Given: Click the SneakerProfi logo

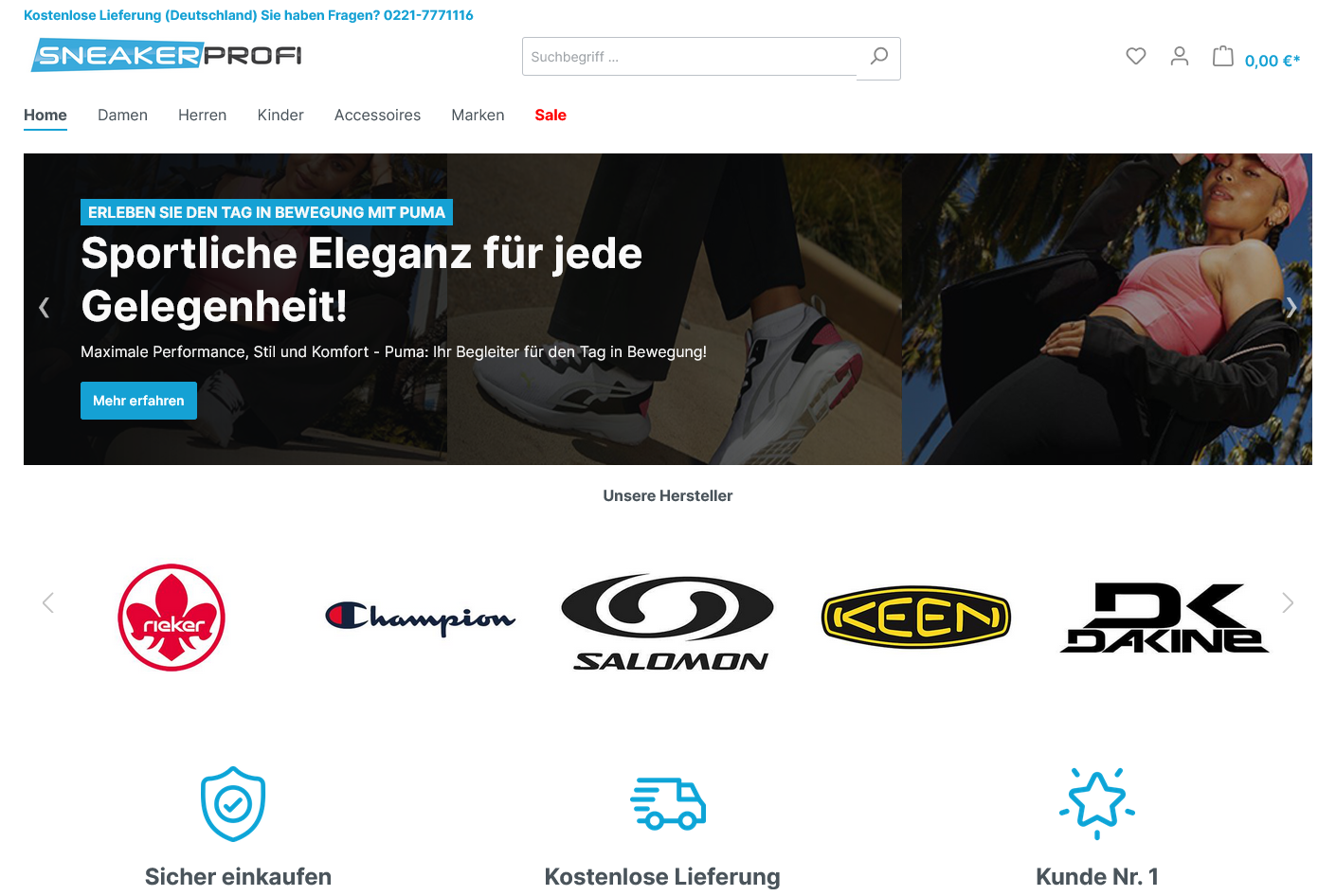Looking at the screenshot, I should pos(167,55).
